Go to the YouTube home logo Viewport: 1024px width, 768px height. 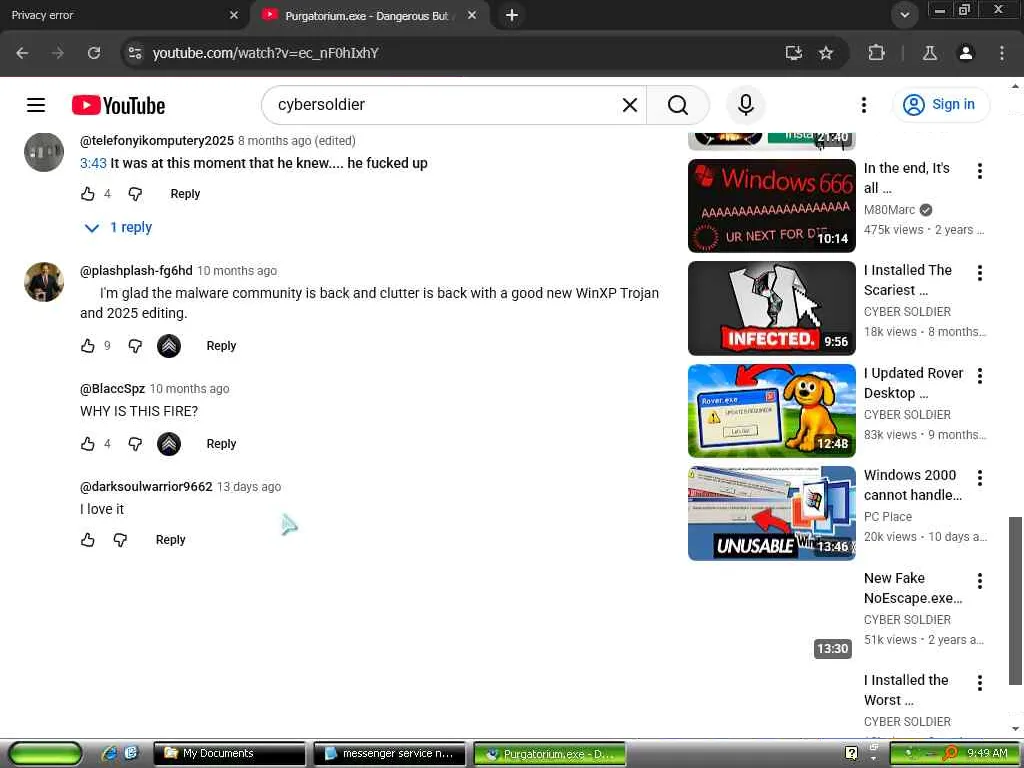tap(118, 105)
